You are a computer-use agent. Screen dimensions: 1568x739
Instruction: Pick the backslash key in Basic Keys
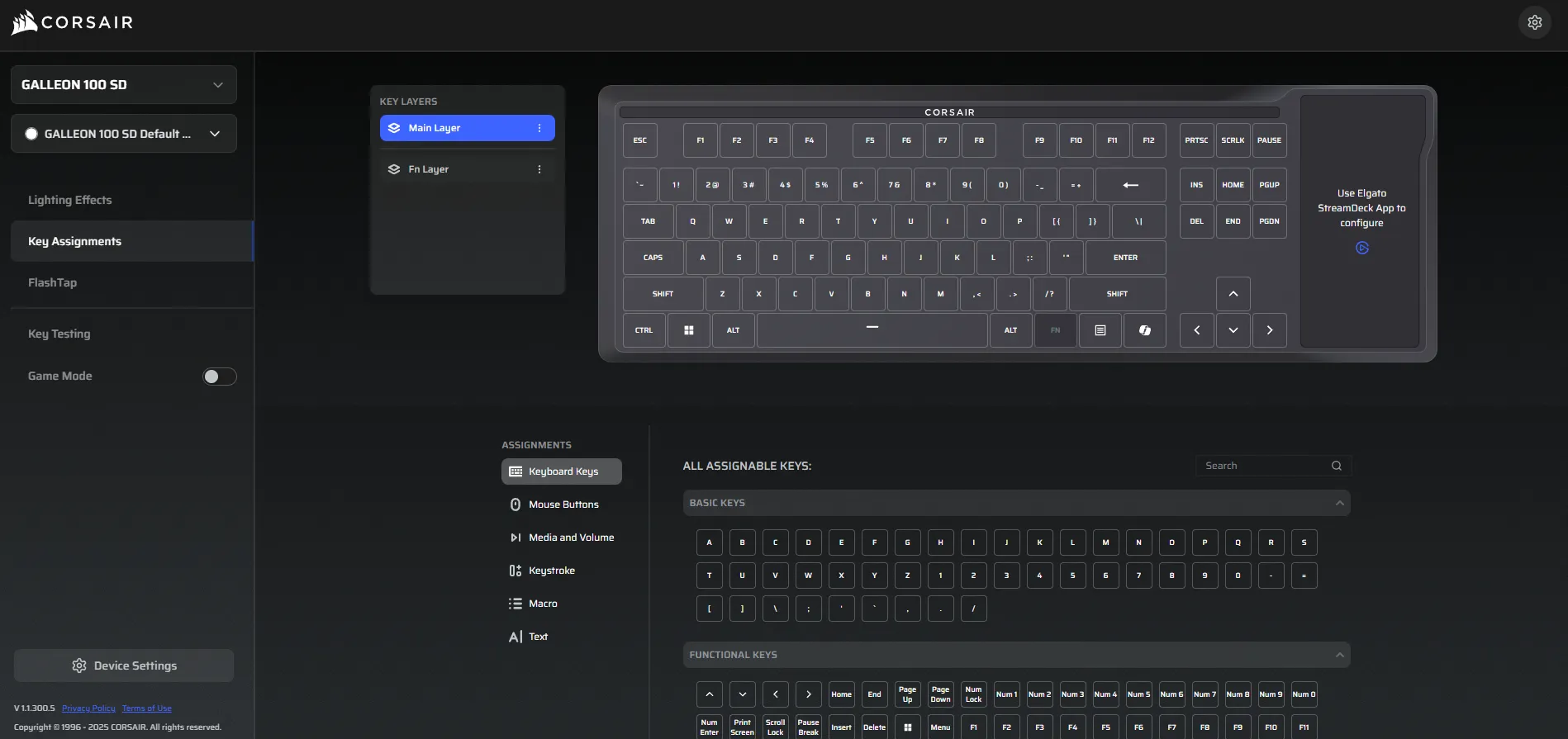[775, 609]
